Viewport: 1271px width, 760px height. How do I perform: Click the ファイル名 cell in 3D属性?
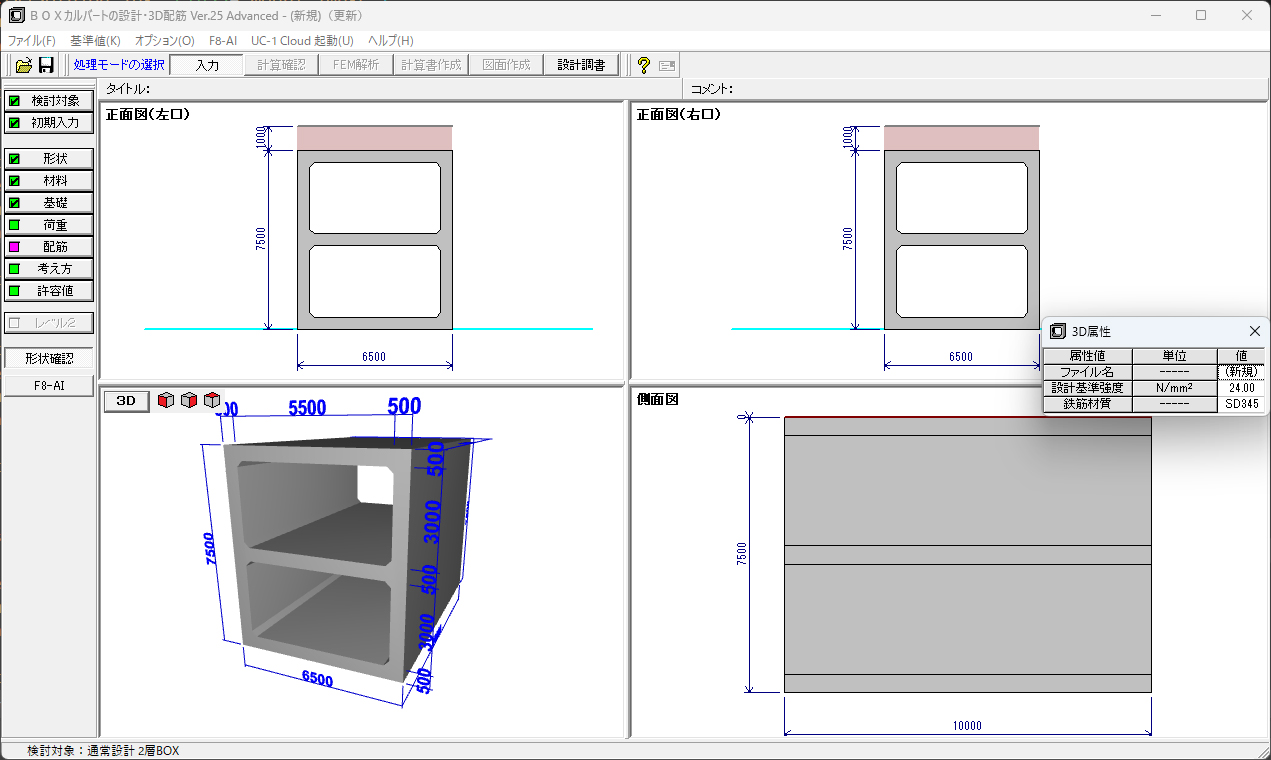[1087, 372]
